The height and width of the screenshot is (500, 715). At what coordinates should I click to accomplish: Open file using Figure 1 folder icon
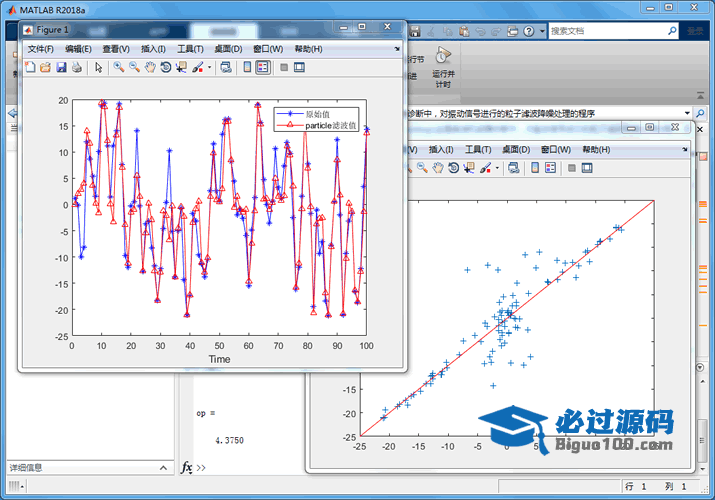point(45,68)
